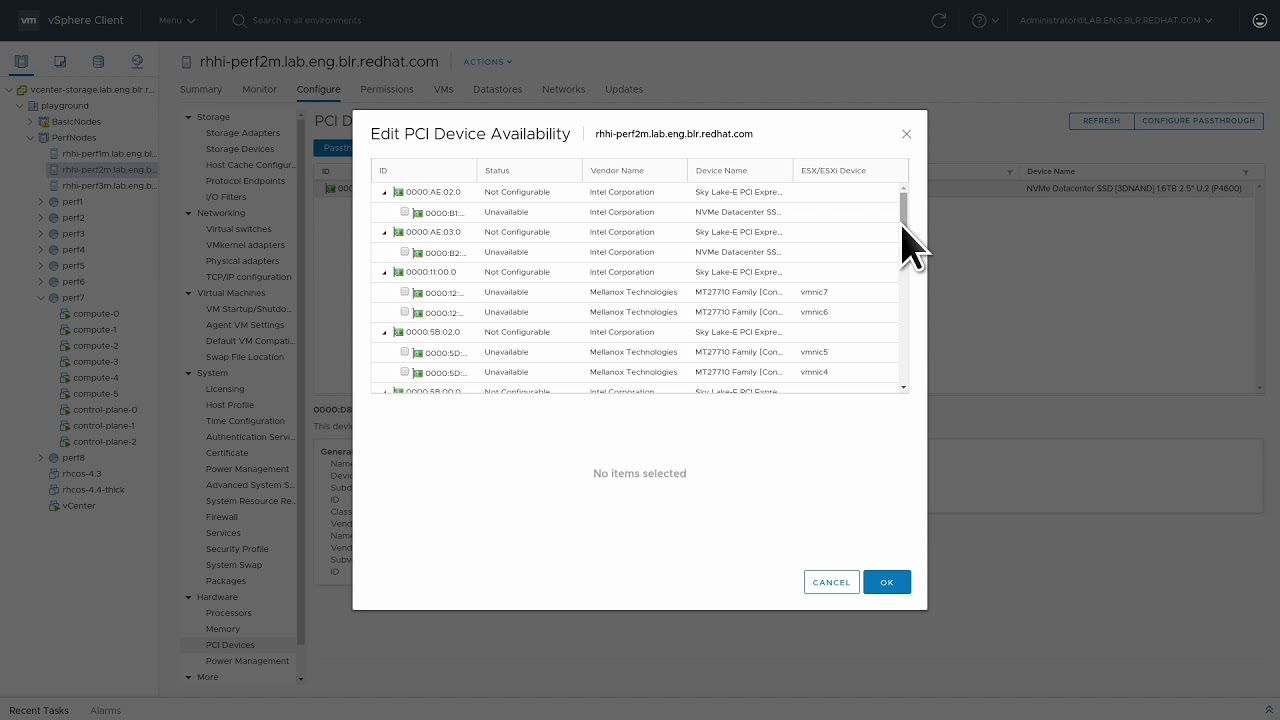
Task: Open the Hosts and Clusters navigator icon
Action: (x=22, y=62)
